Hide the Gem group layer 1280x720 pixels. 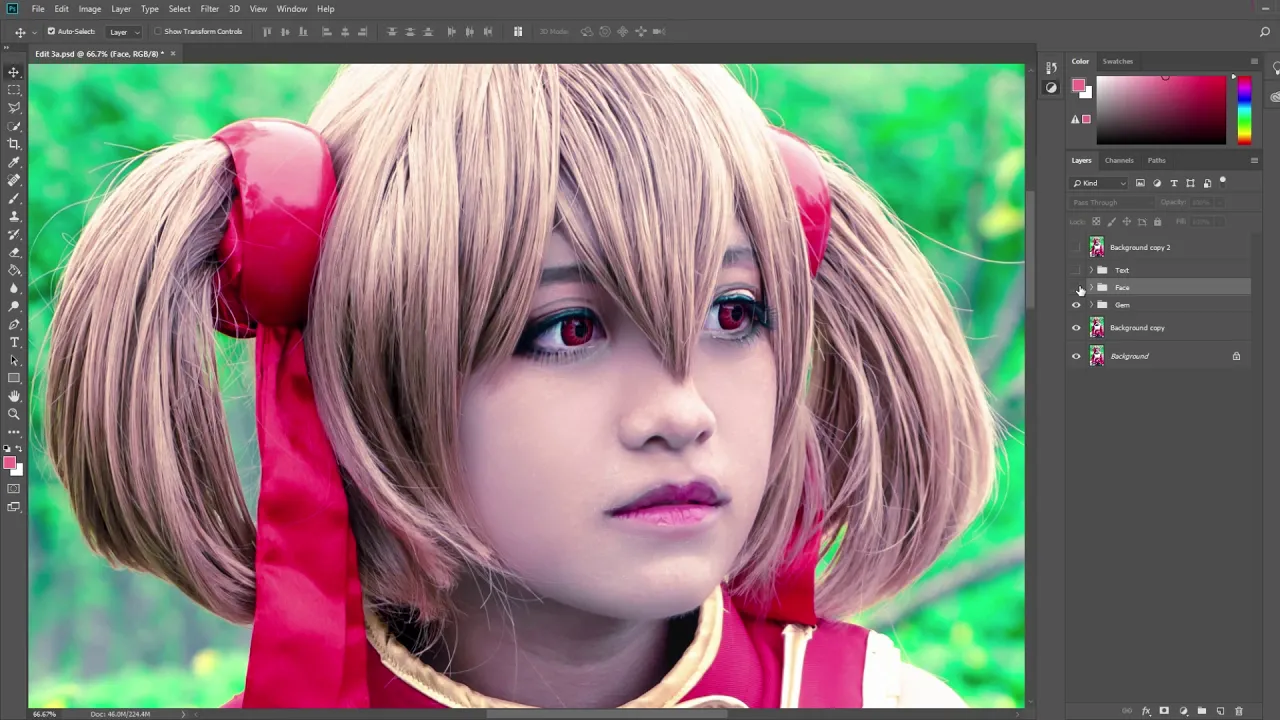coord(1076,305)
